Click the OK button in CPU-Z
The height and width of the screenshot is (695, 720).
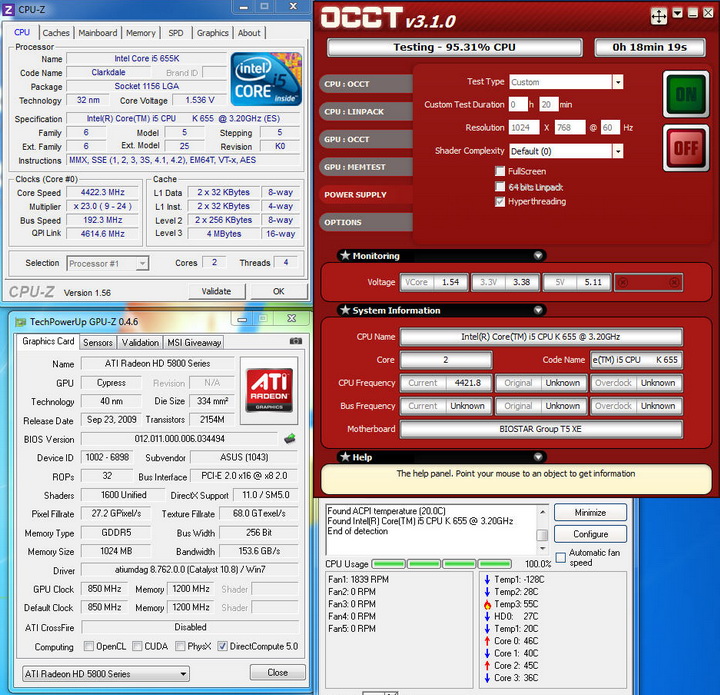pyautogui.click(x=279, y=291)
